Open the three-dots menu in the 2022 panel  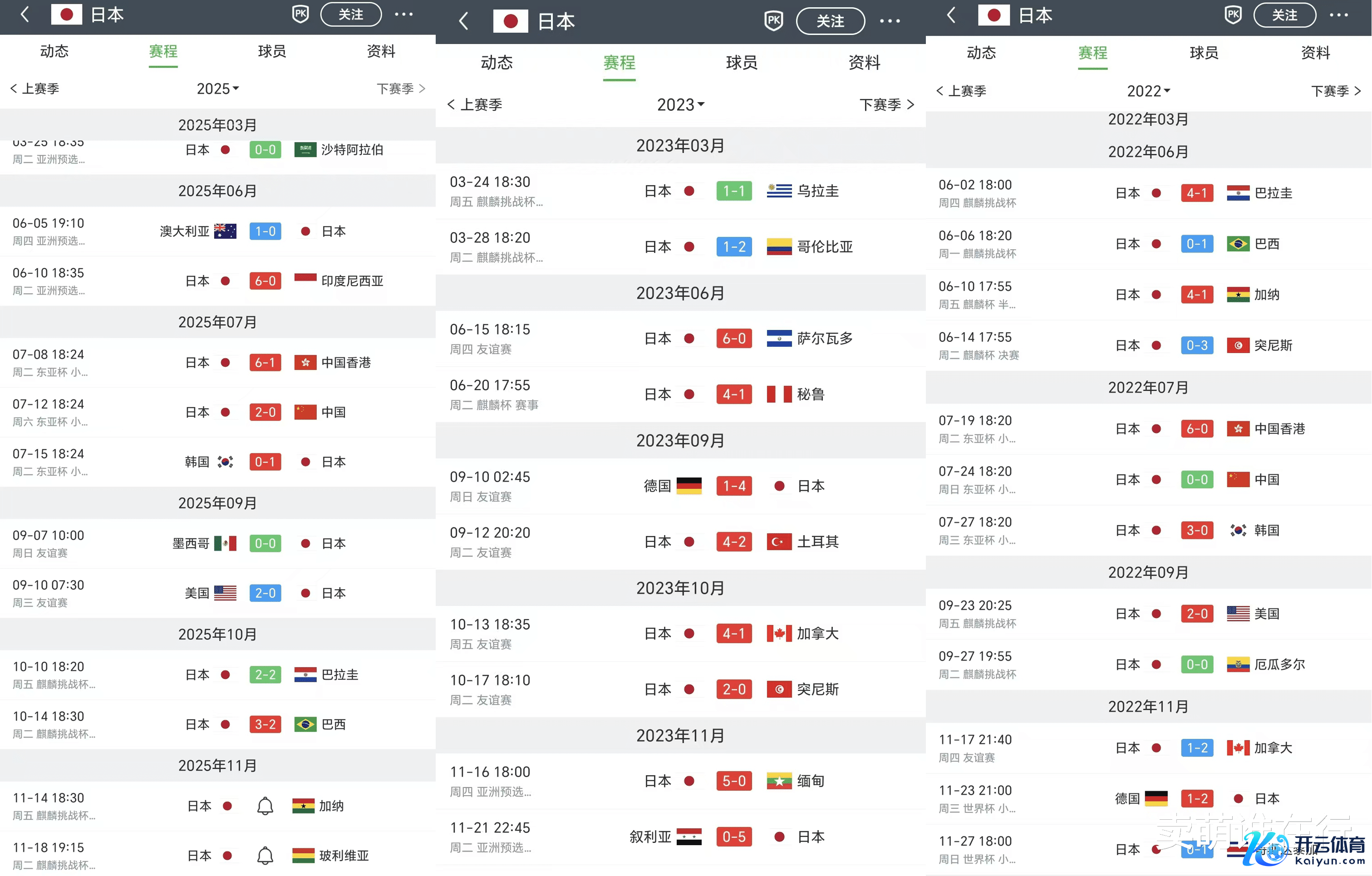[x=1338, y=15]
